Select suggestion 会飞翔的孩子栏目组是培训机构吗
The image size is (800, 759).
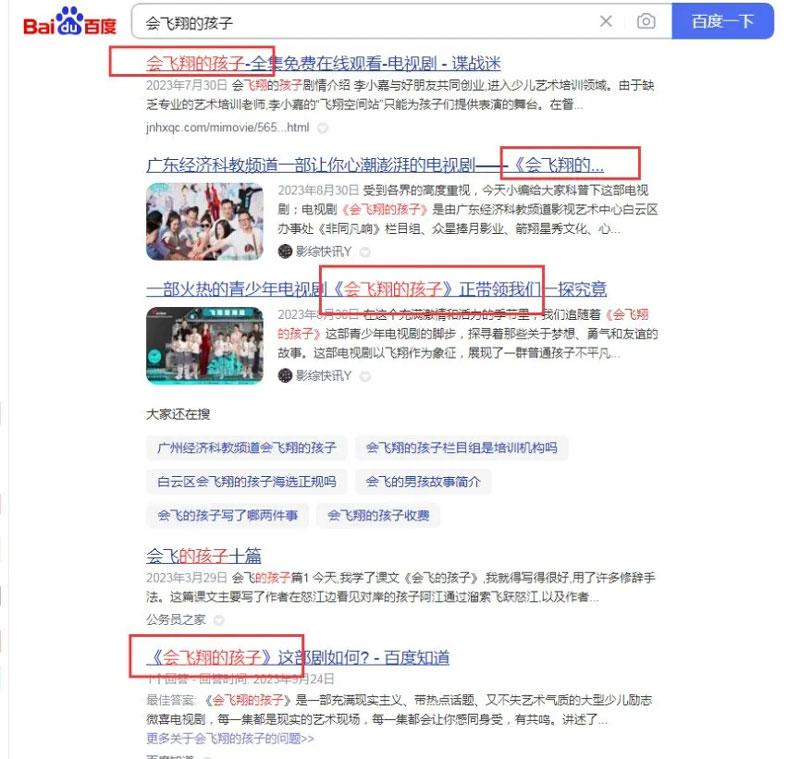tap(461, 448)
